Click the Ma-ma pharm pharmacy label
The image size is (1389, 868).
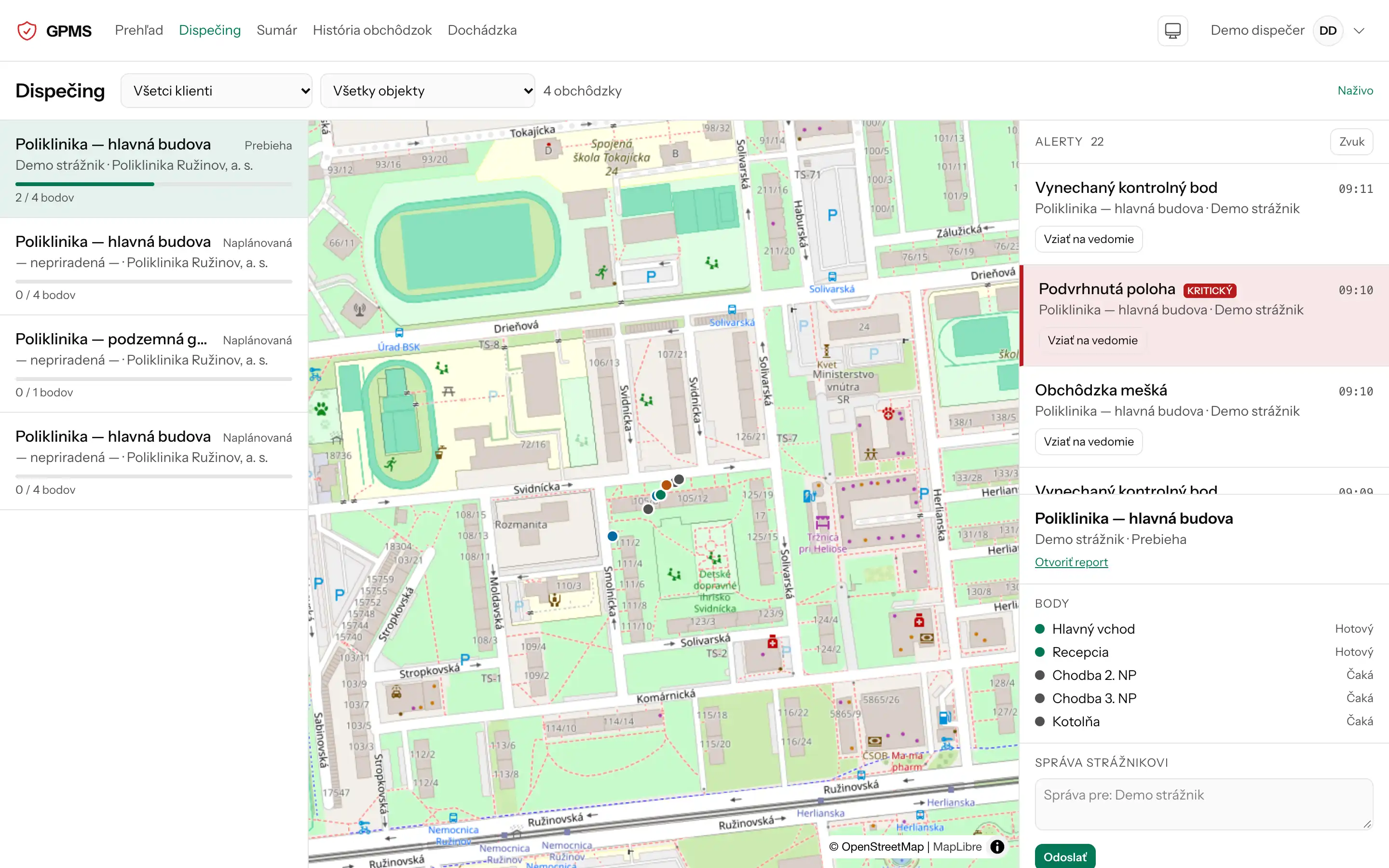pyautogui.click(x=907, y=761)
